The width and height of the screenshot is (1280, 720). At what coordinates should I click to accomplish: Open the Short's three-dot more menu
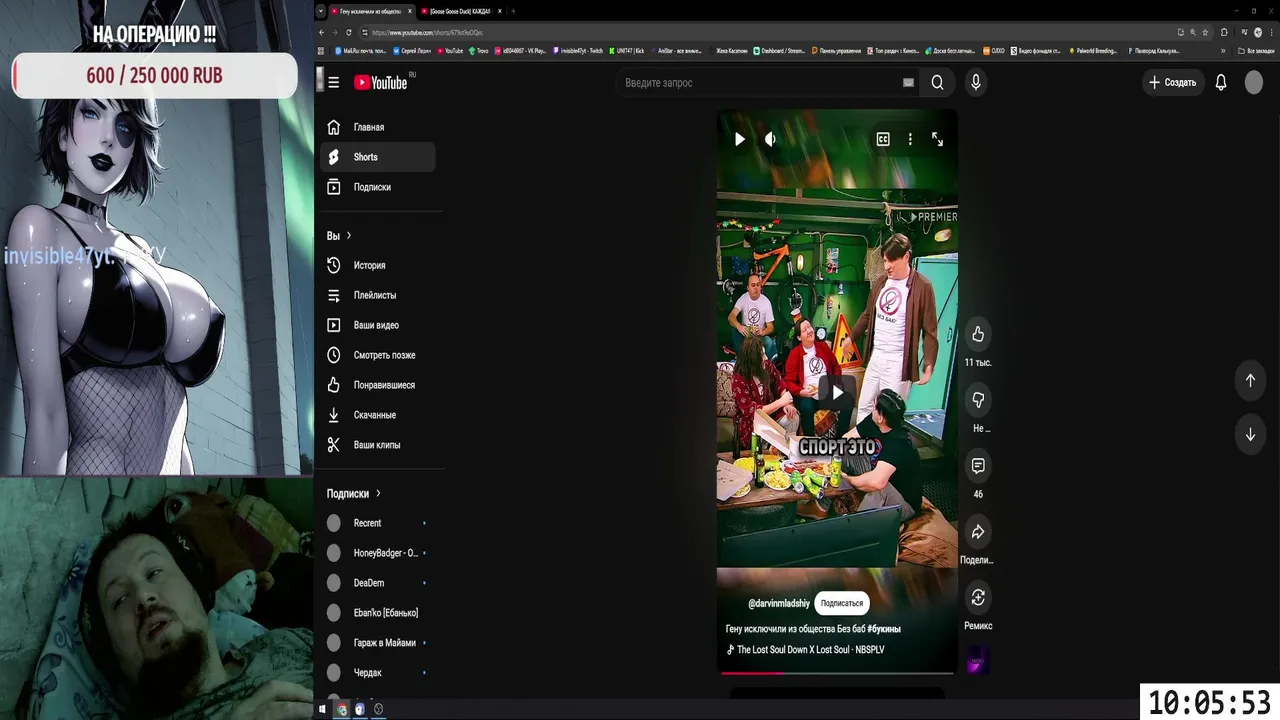910,139
